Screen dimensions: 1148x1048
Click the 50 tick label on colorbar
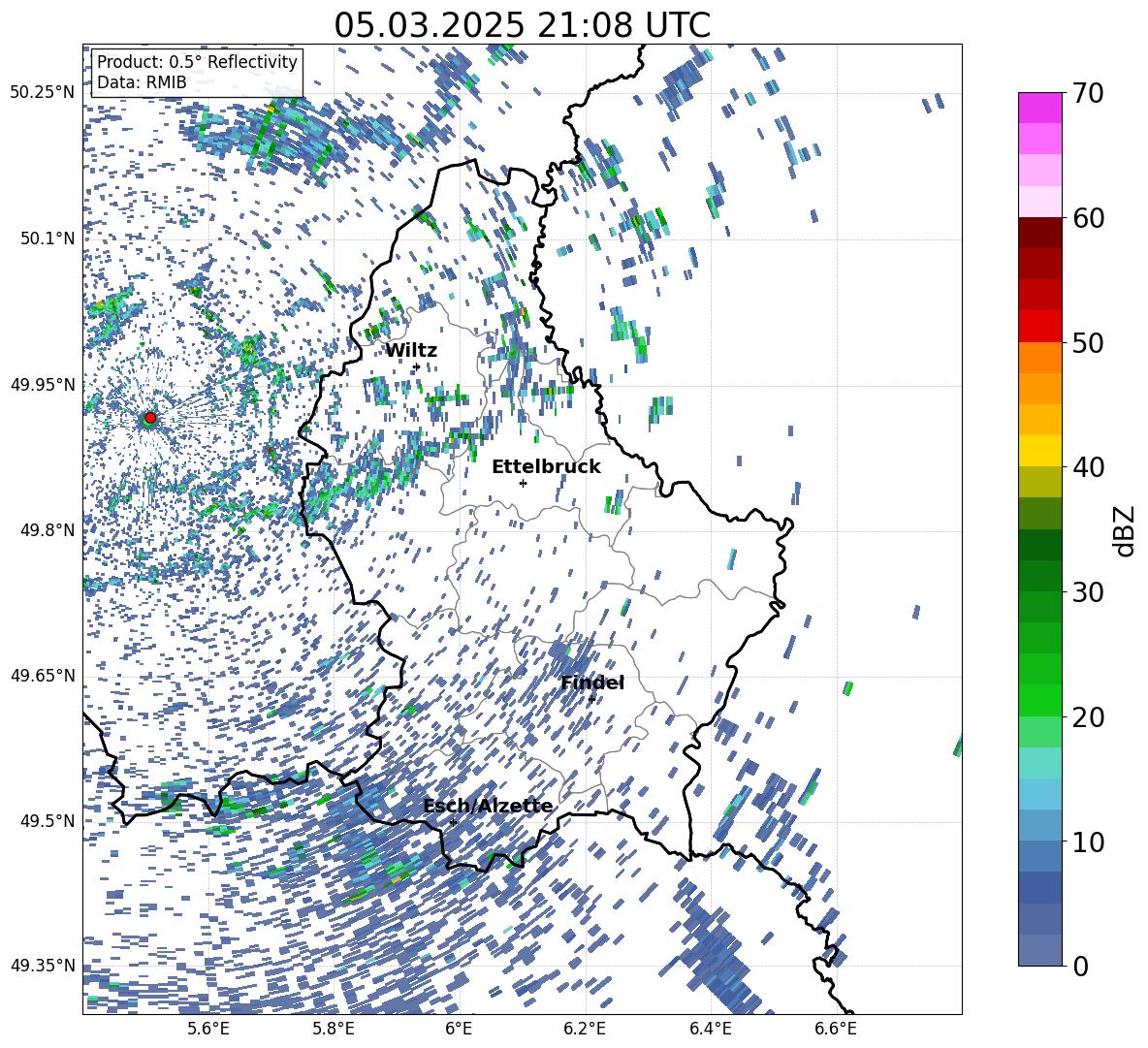[1088, 342]
